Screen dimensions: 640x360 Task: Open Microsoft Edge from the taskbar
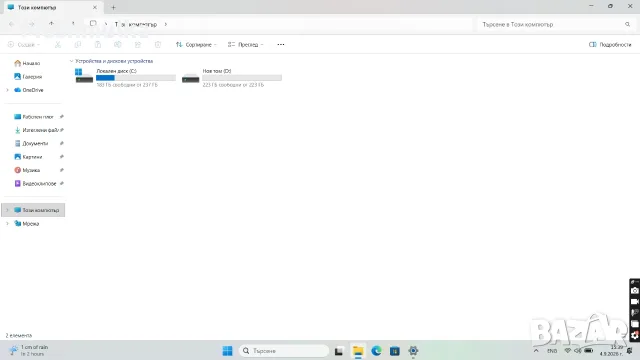point(376,351)
